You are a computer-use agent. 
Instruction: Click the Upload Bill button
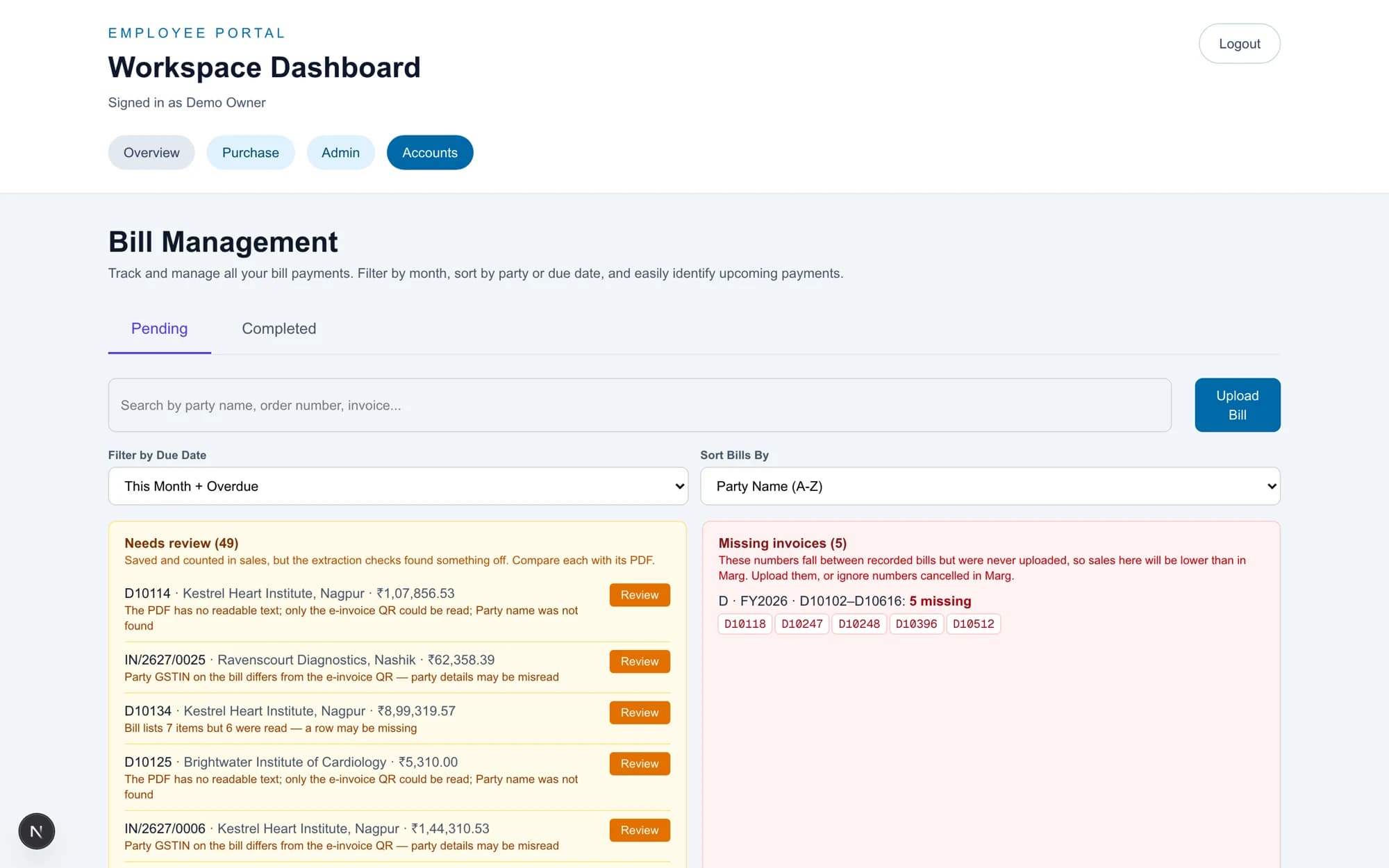1238,405
